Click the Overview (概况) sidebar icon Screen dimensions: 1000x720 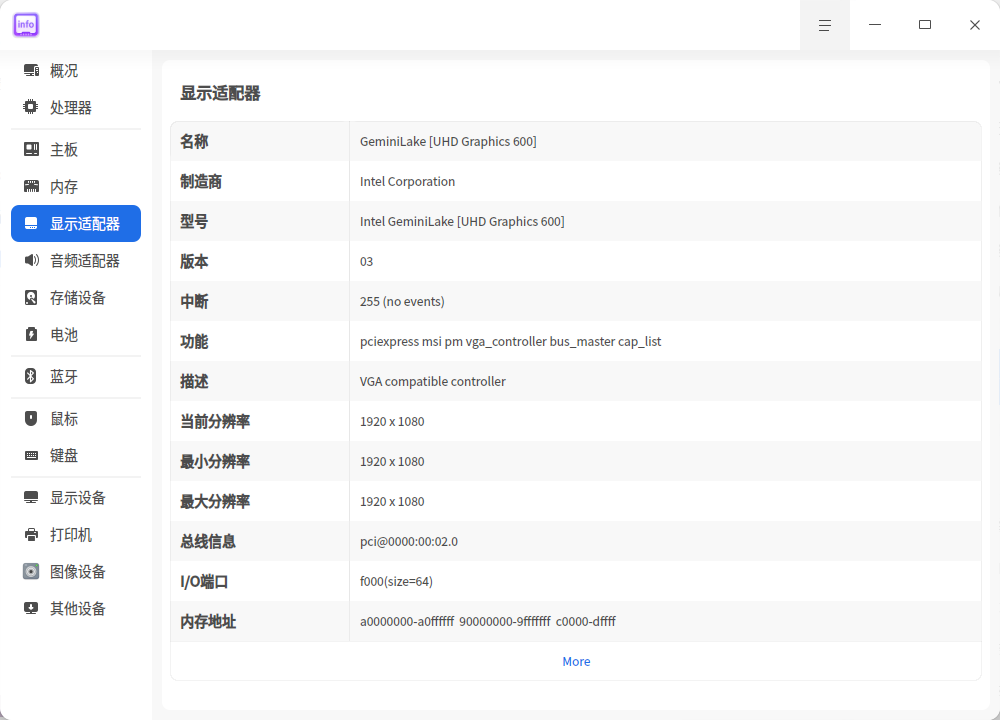(x=31, y=70)
